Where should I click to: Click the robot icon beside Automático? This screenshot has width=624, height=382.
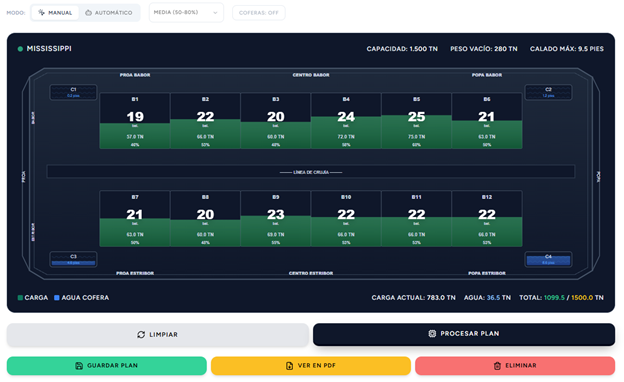click(x=88, y=13)
